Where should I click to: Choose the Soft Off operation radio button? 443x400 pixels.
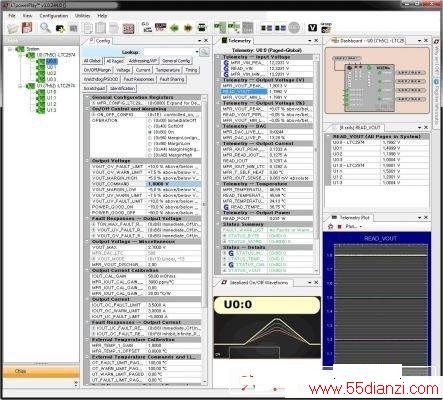[150, 126]
